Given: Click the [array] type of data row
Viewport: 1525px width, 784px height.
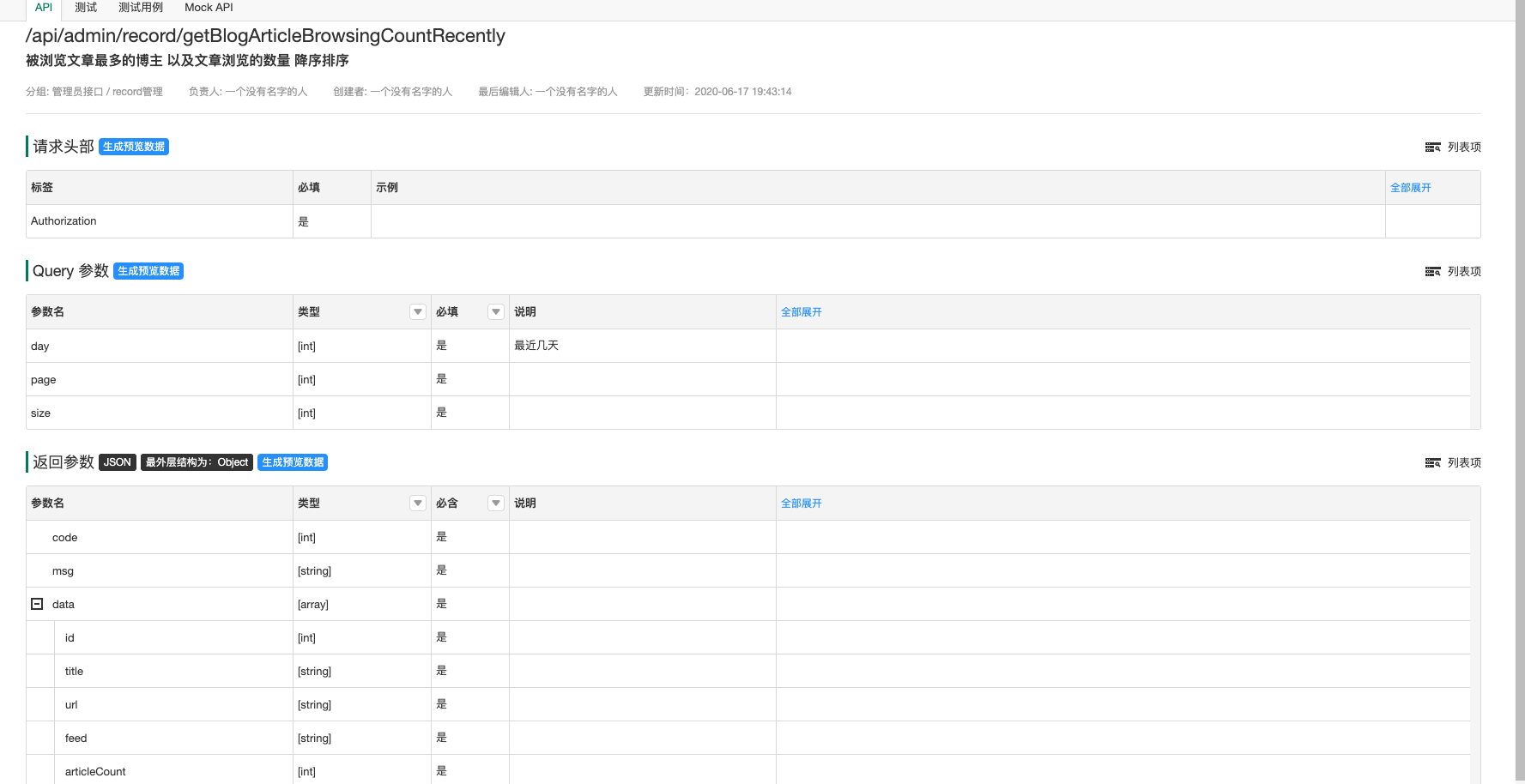Looking at the screenshot, I should [313, 605].
